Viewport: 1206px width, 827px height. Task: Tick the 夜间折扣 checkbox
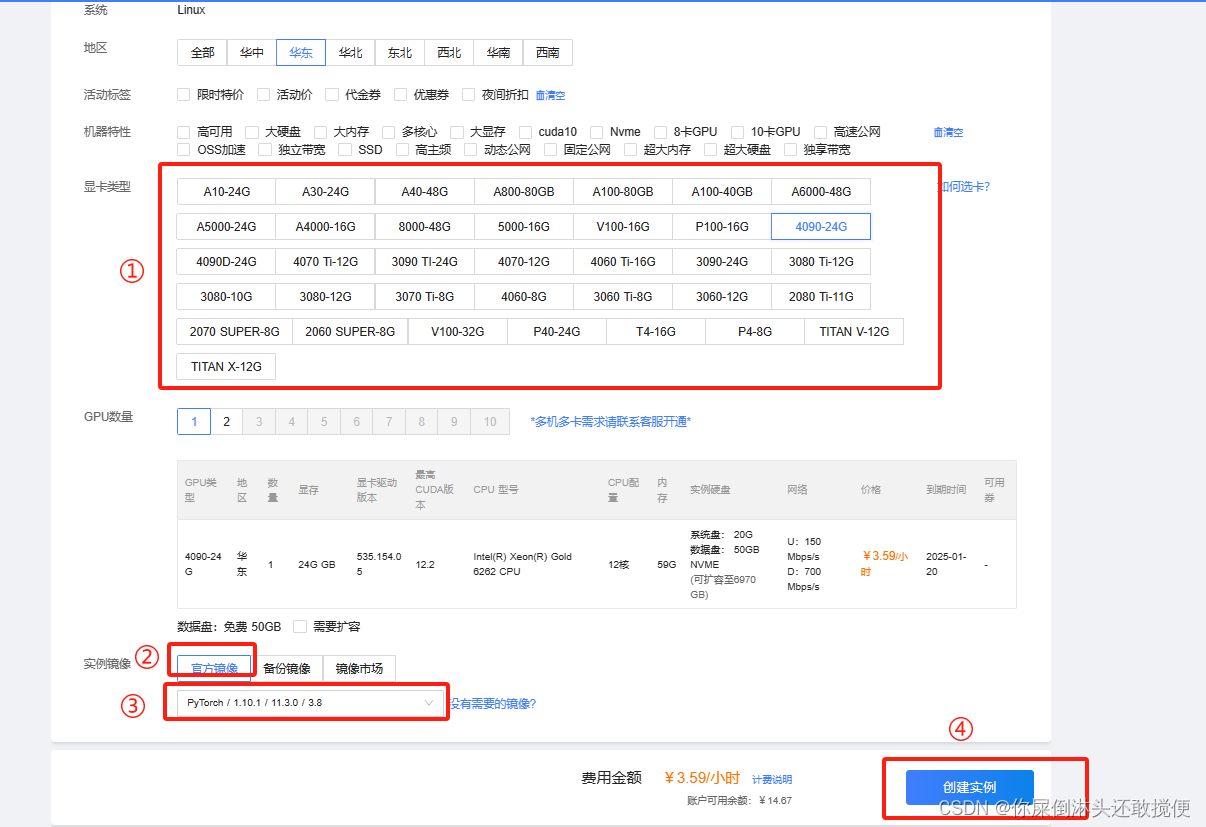click(469, 95)
